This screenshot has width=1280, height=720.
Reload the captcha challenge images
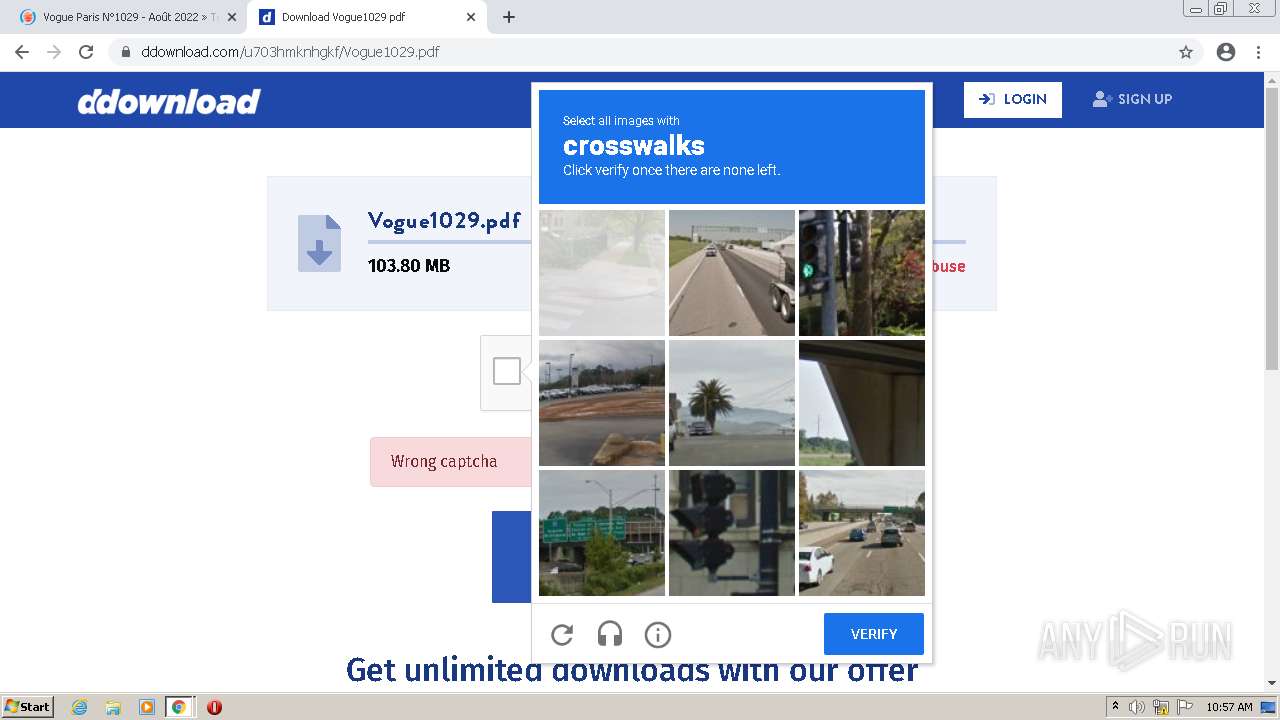(562, 634)
